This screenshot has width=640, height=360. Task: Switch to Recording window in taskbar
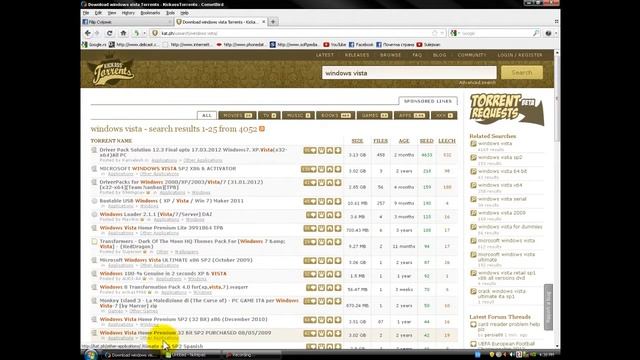tap(251, 355)
